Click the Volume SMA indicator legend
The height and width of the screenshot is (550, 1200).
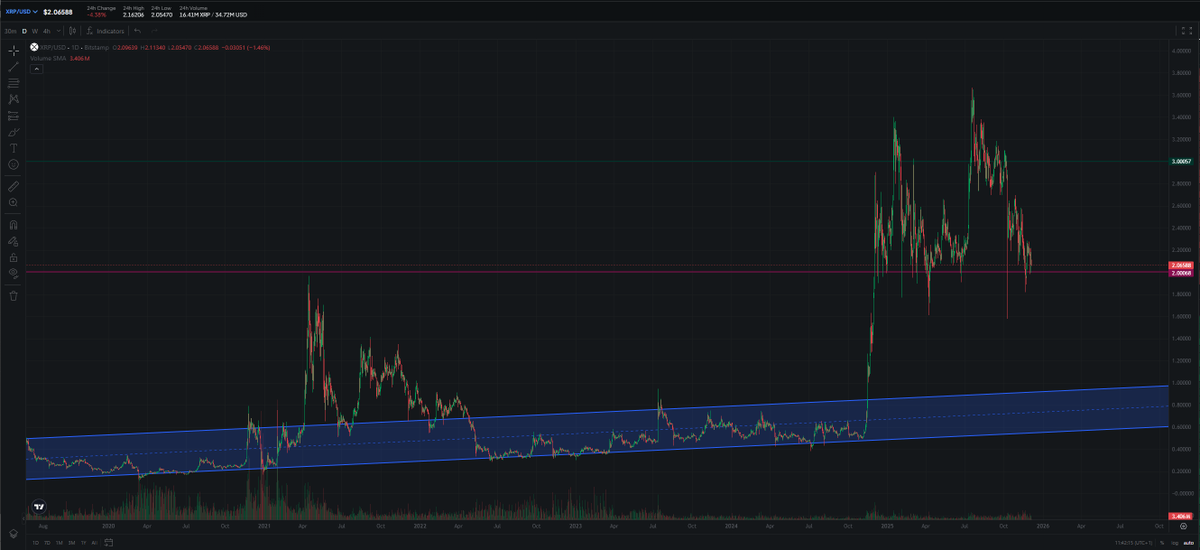point(59,59)
